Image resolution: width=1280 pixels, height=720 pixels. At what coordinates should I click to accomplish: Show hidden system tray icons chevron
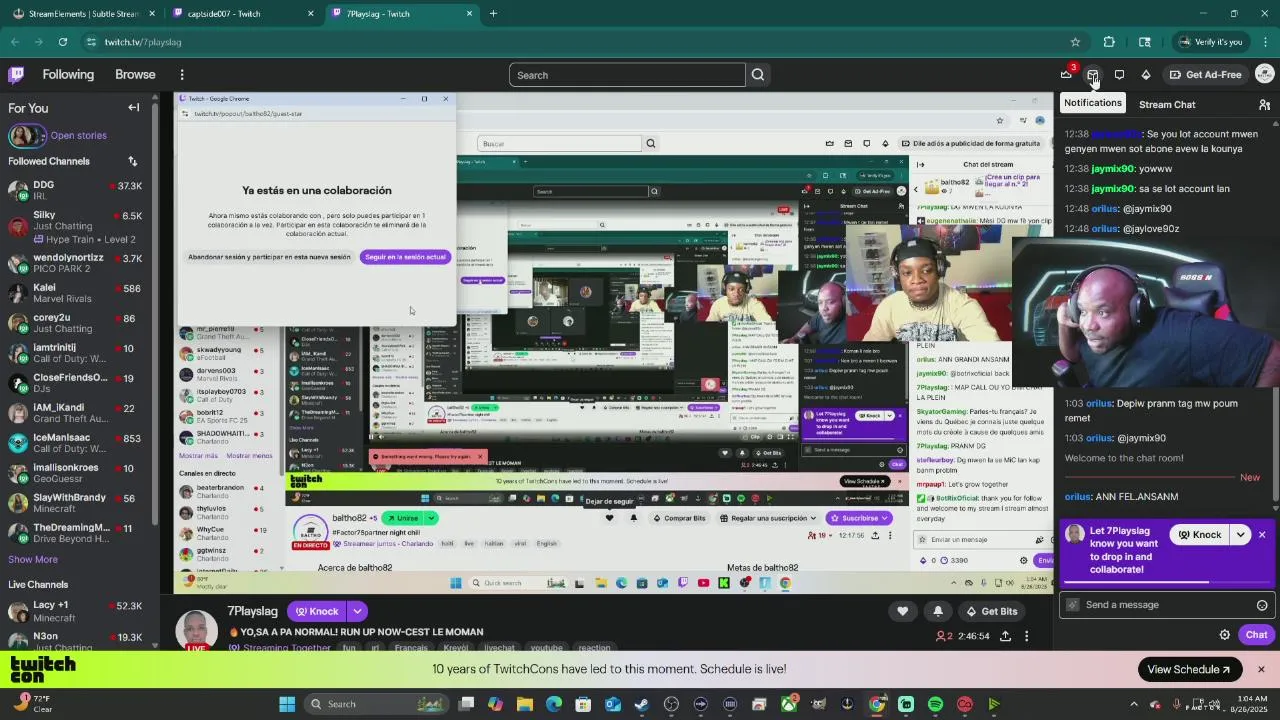coord(1133,704)
